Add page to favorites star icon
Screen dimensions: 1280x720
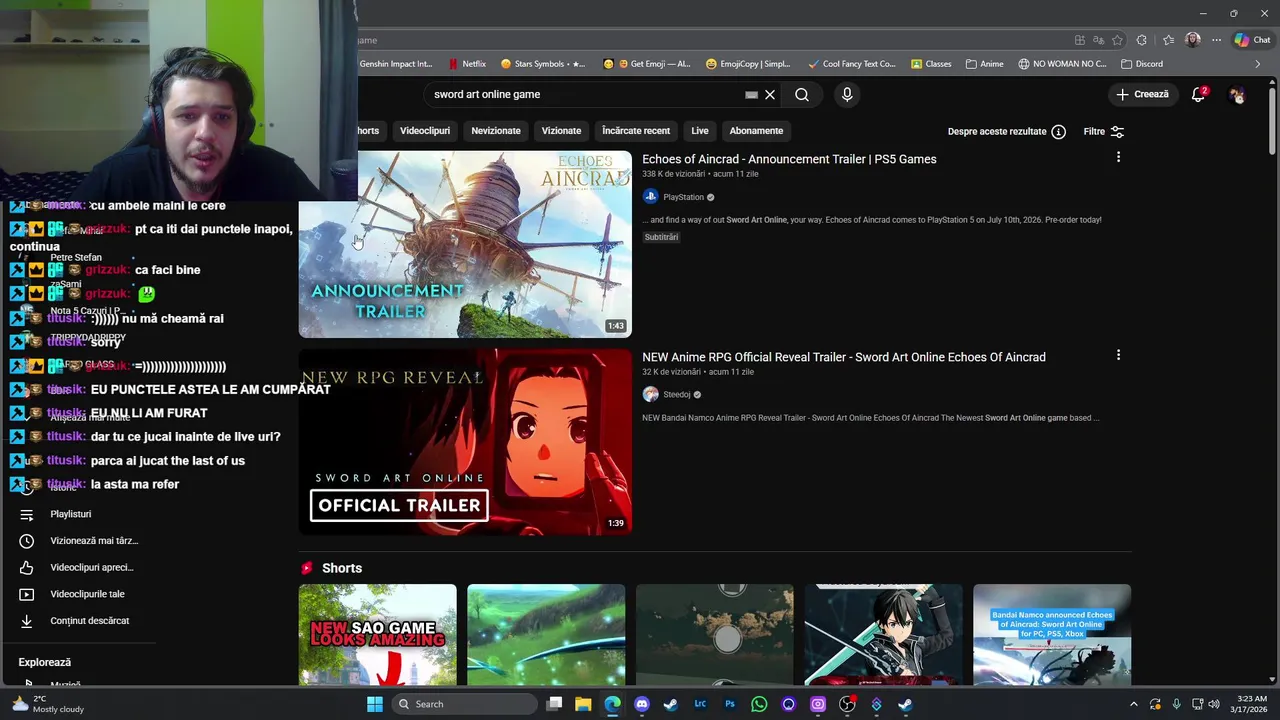click(1117, 40)
